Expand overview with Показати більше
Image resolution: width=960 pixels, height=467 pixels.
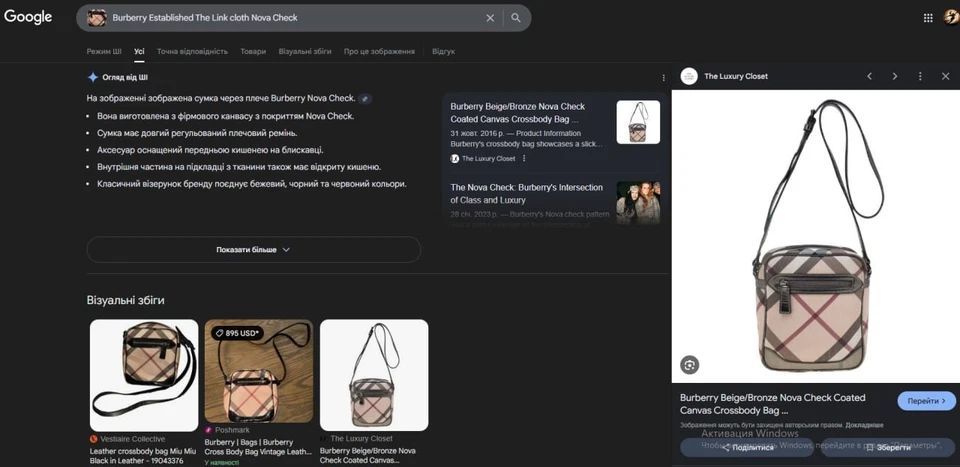coord(253,250)
